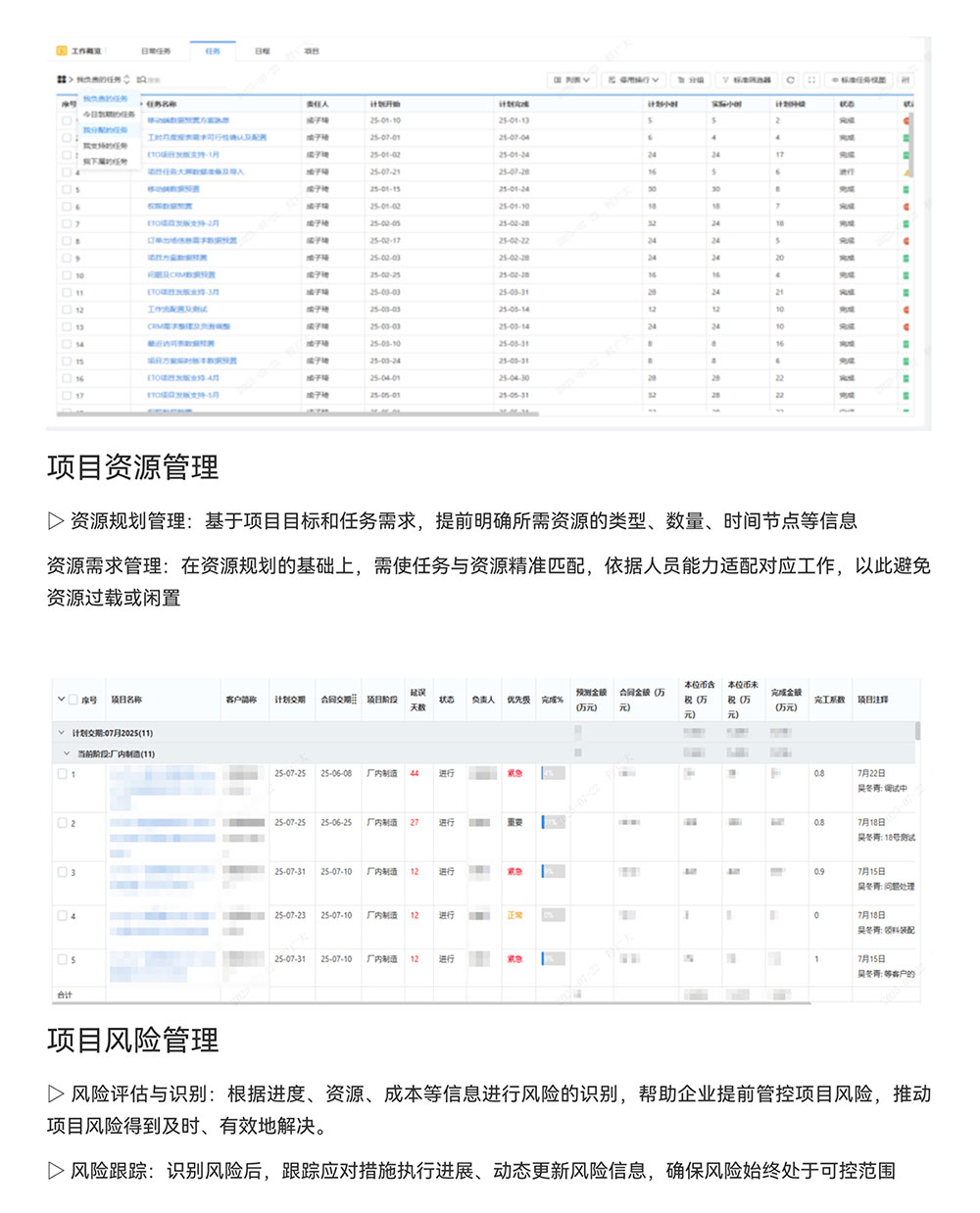
Task: Check project row 5 checkbox
Action: click(62, 960)
